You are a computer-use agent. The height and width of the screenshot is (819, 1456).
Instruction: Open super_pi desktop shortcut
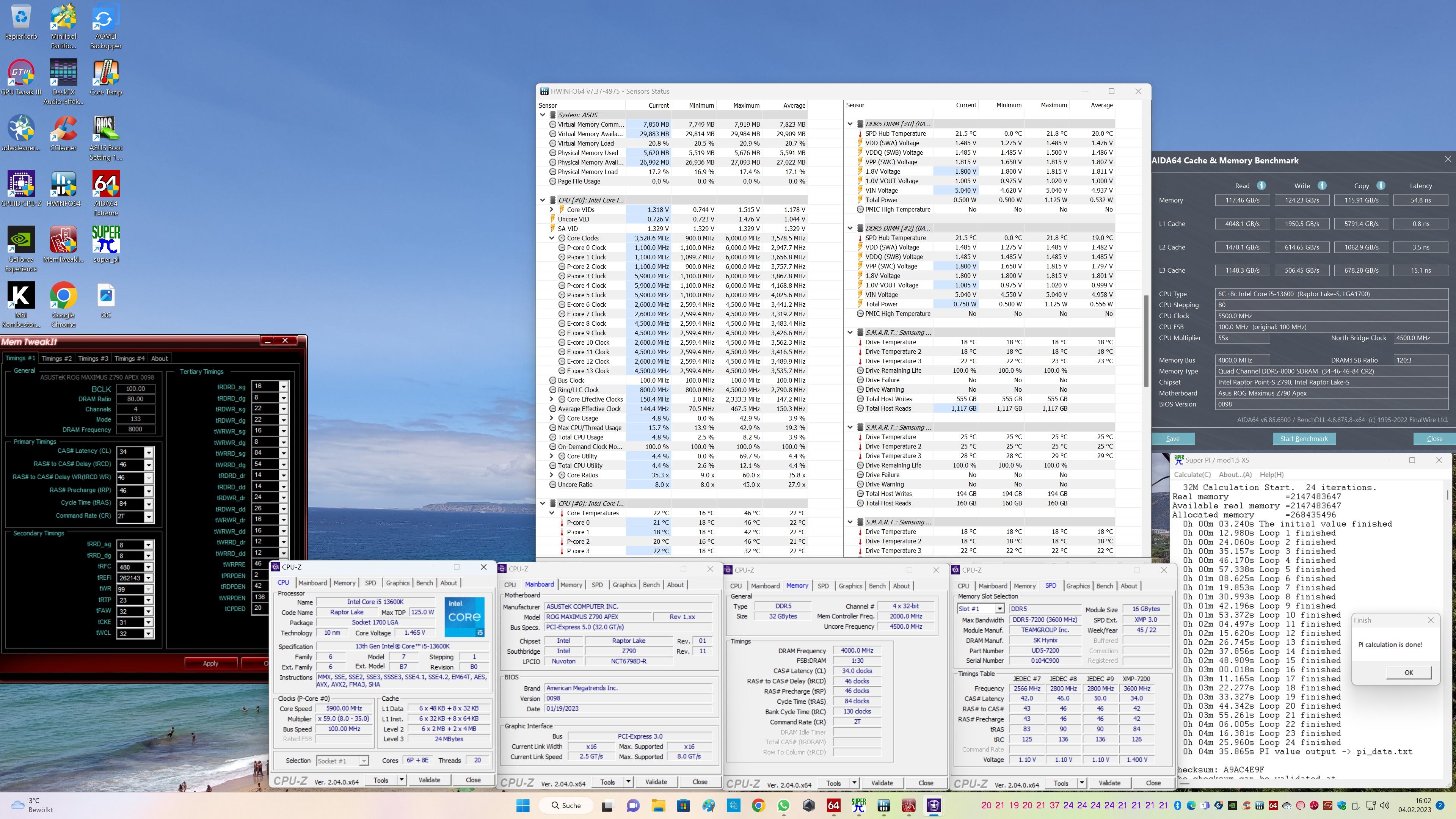coord(106,245)
